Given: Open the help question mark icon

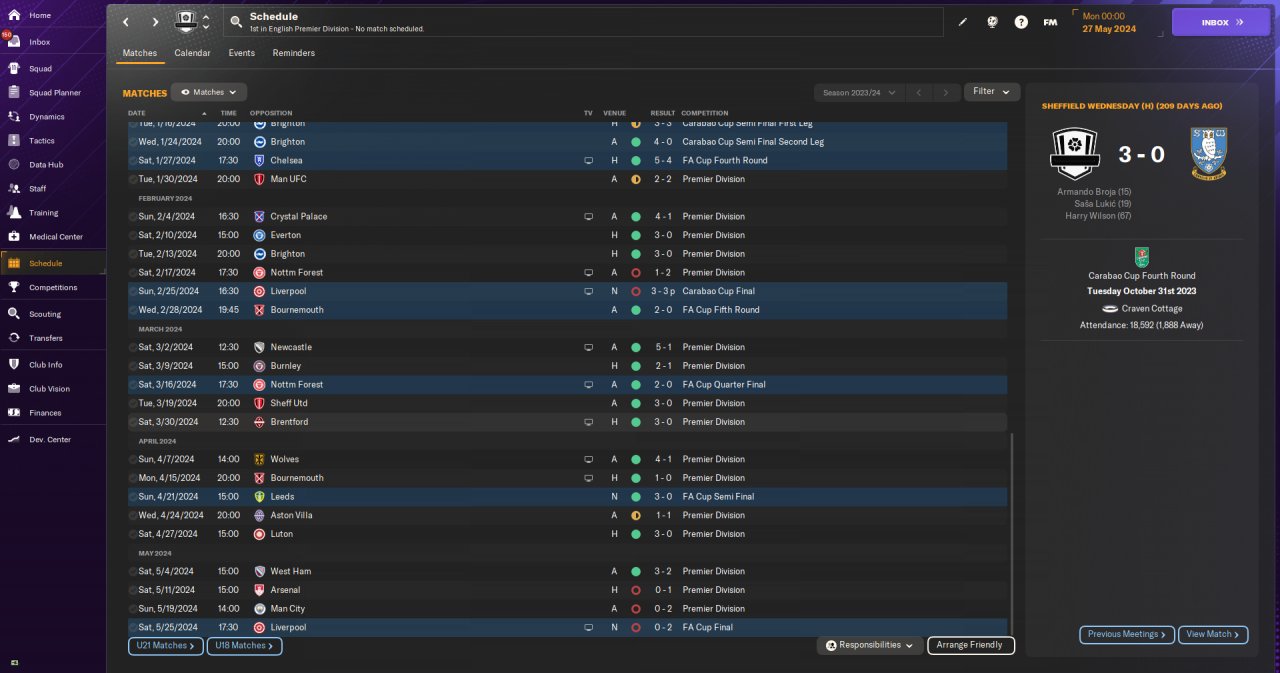Looking at the screenshot, I should 1021,22.
